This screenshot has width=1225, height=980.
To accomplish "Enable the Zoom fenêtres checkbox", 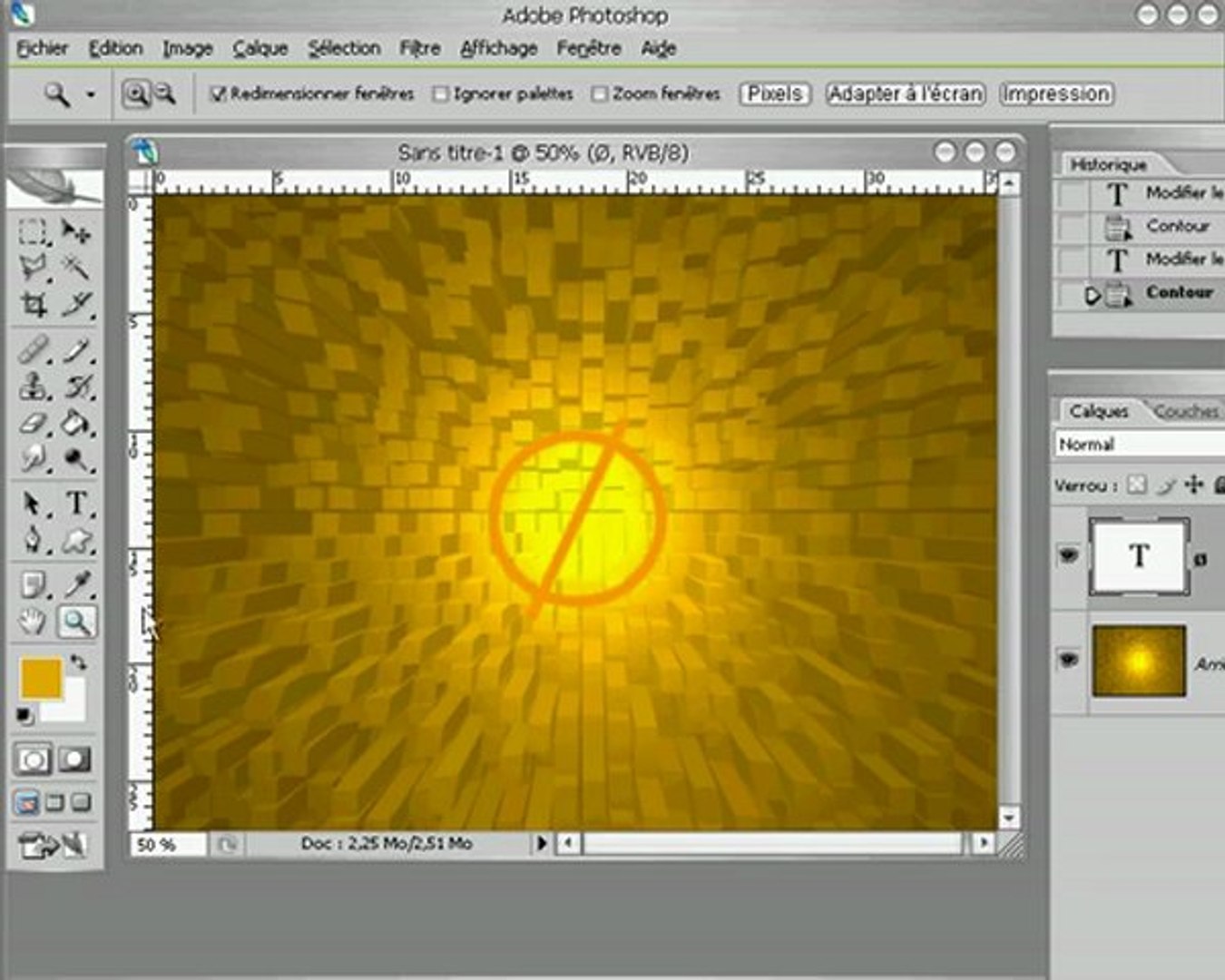I will pyautogui.click(x=599, y=93).
